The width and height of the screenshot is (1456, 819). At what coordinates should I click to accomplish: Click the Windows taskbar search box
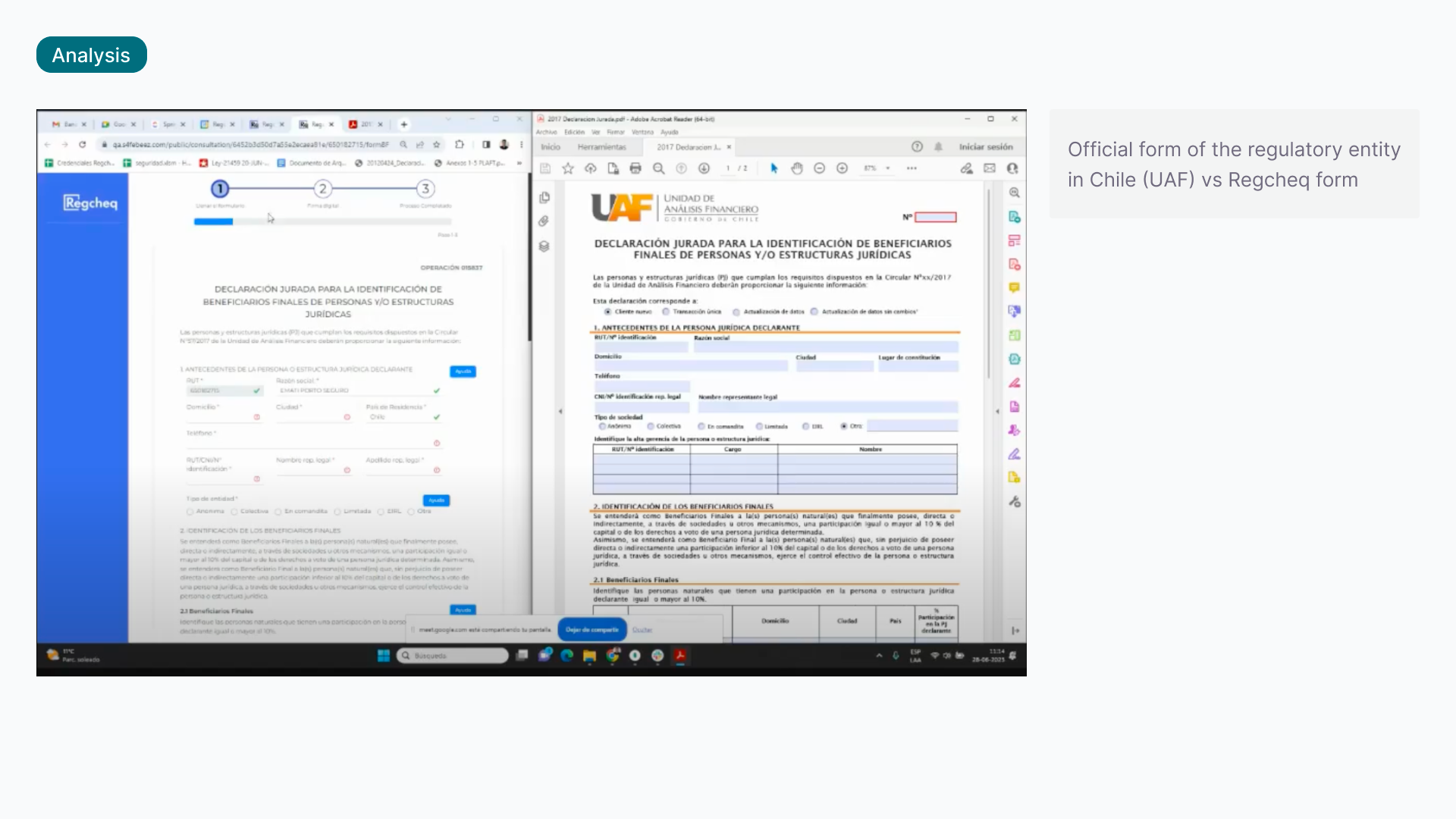(x=453, y=655)
